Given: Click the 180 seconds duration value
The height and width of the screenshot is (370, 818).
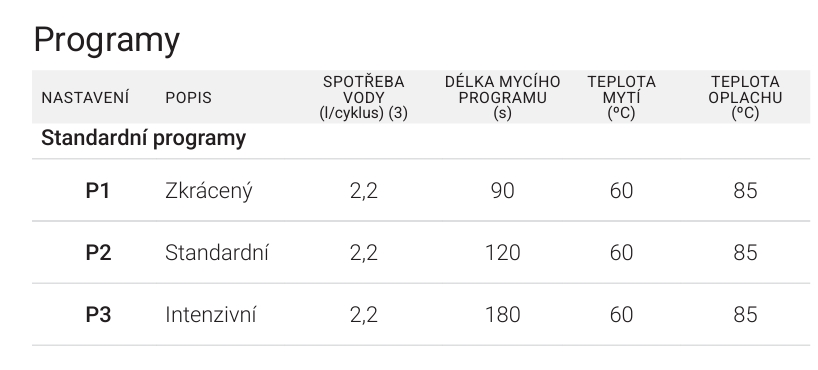Looking at the screenshot, I should 502,315.
